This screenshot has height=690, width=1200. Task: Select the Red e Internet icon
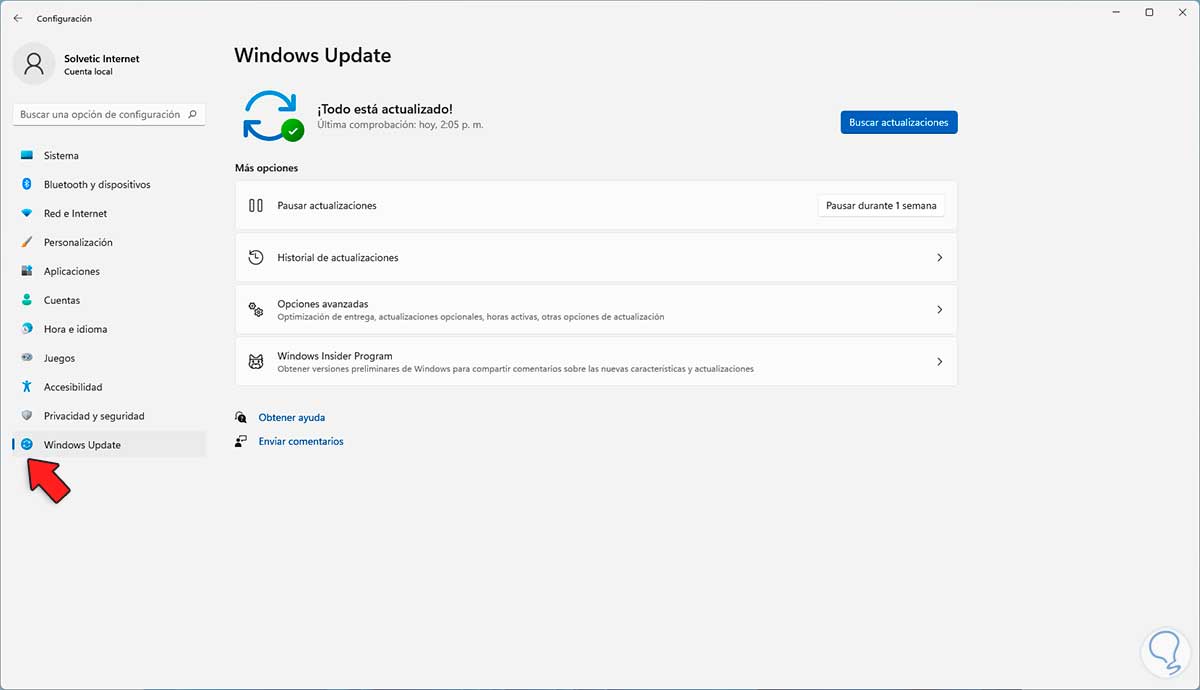pos(26,214)
